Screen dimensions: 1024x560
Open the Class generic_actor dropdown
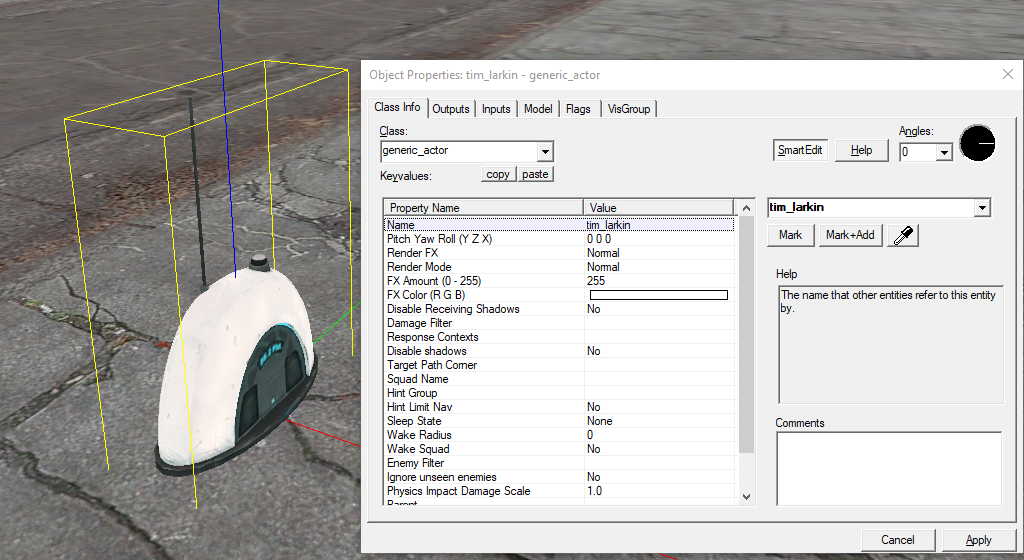[545, 151]
